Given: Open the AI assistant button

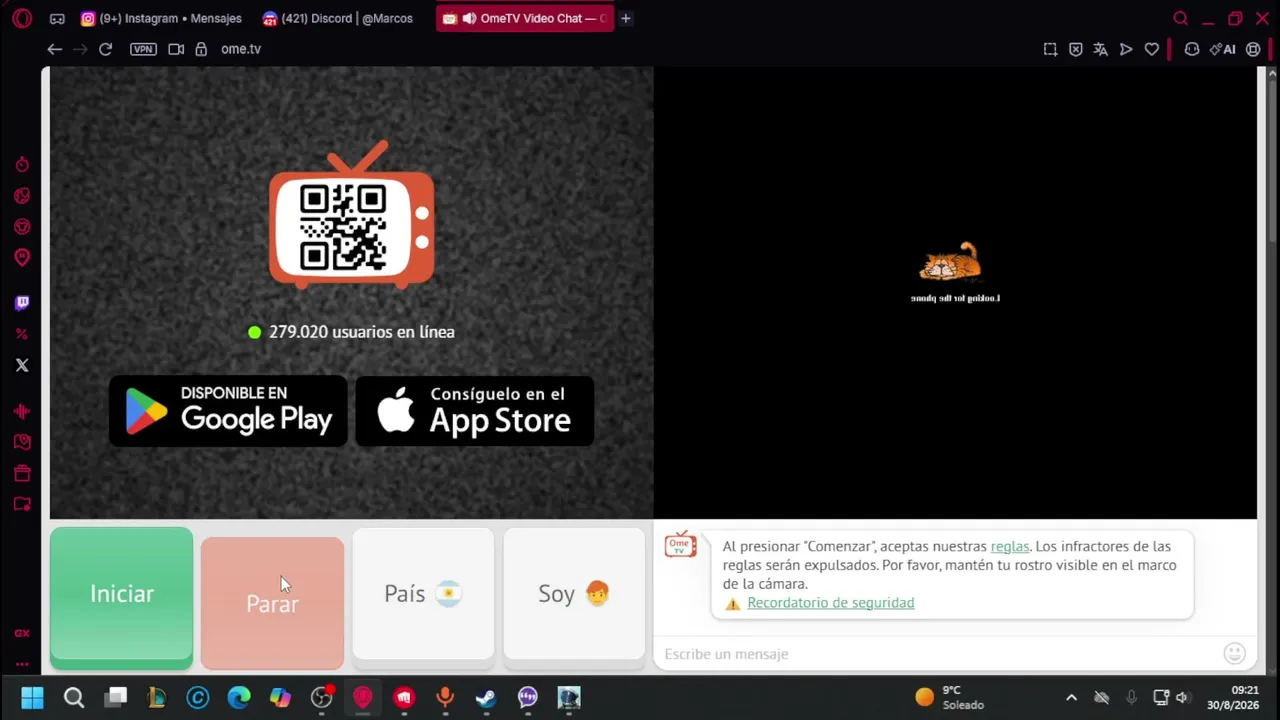Looking at the screenshot, I should click(1222, 49).
